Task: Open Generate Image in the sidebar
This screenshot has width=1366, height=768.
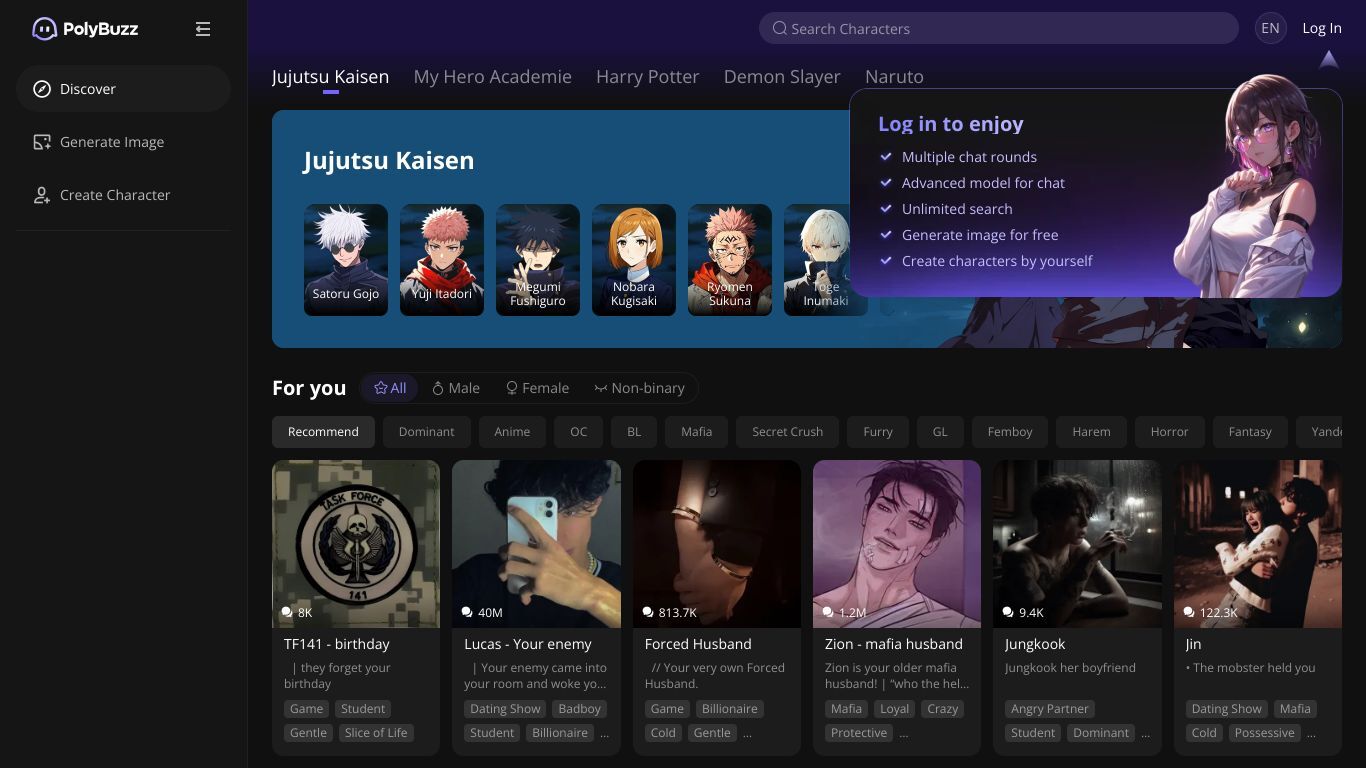Action: coord(123,142)
